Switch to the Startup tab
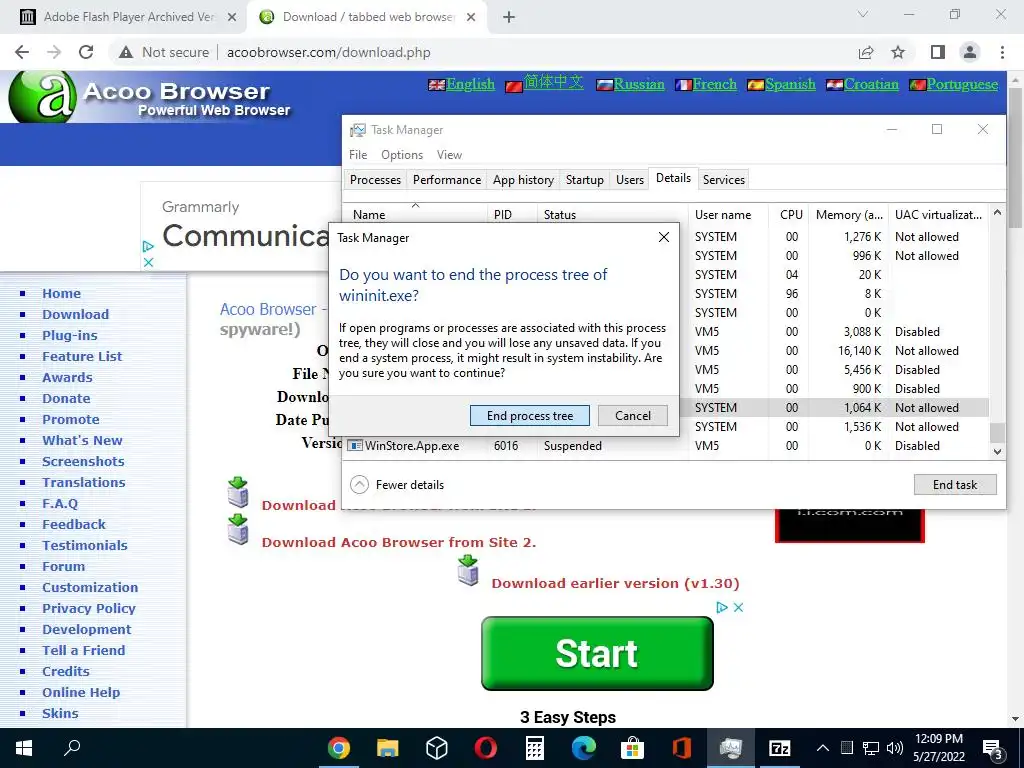 pyautogui.click(x=584, y=180)
